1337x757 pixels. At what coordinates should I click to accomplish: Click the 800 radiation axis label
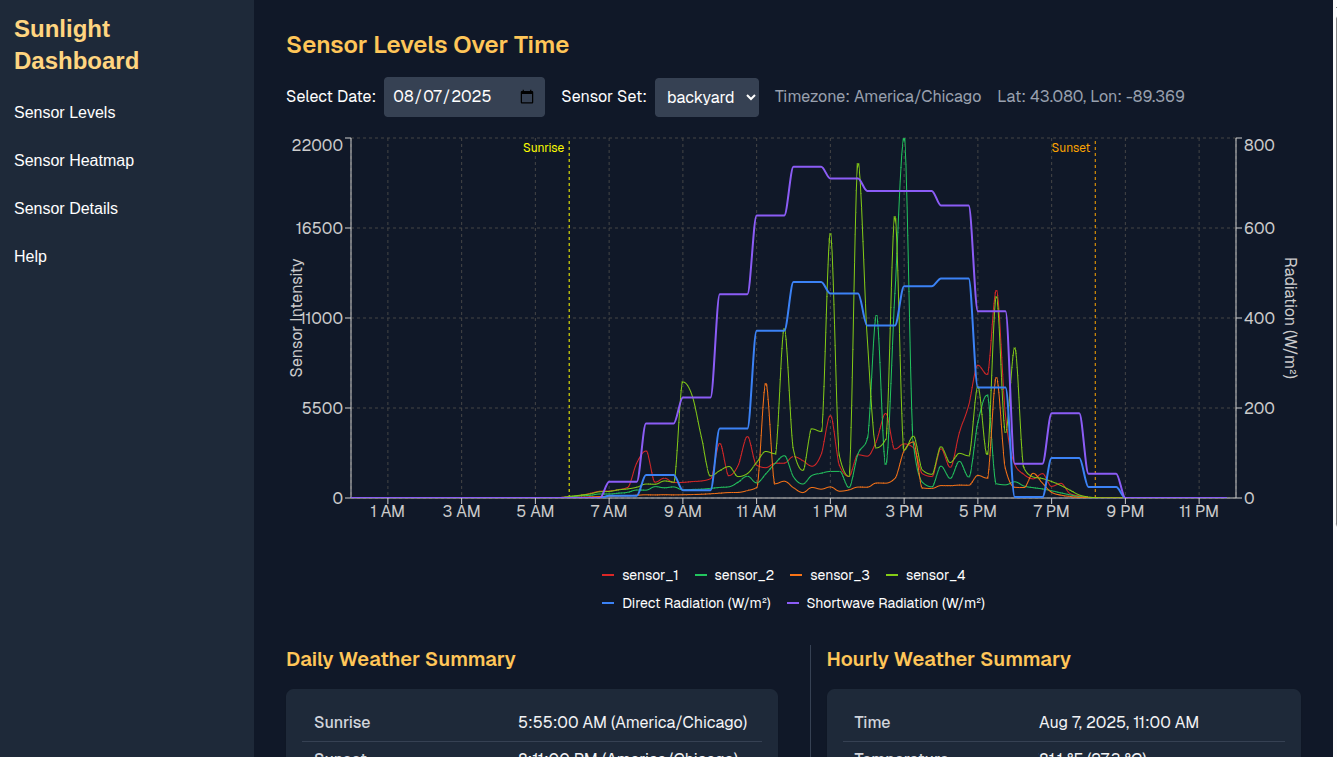tap(1260, 145)
